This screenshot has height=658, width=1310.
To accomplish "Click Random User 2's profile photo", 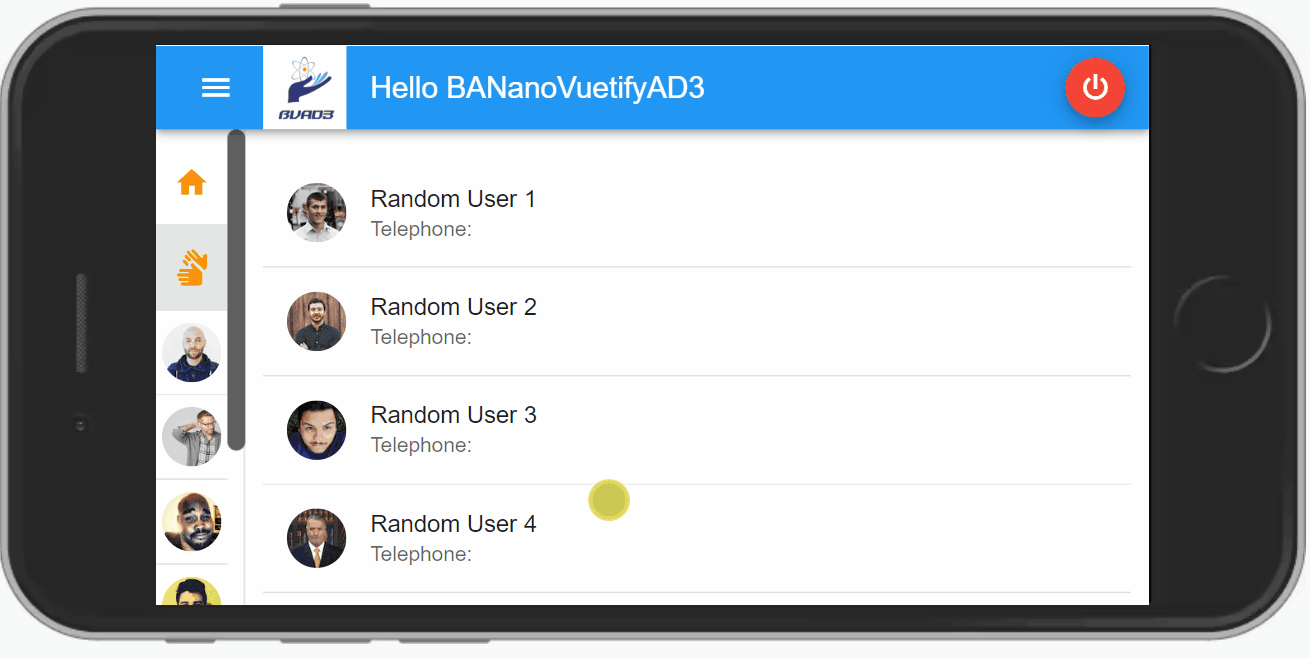I will pos(316,321).
